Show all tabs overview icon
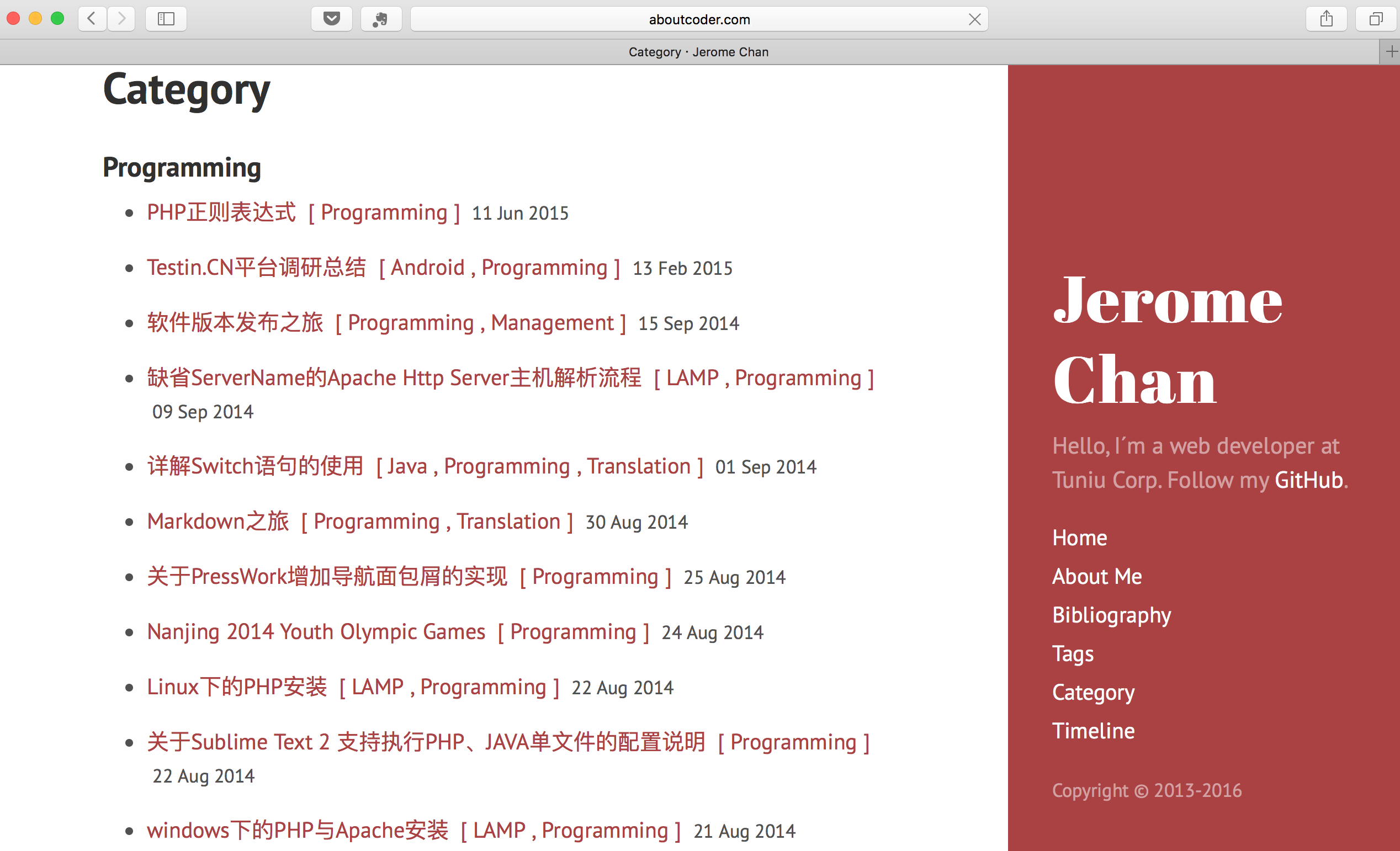1400x851 pixels. click(1376, 19)
